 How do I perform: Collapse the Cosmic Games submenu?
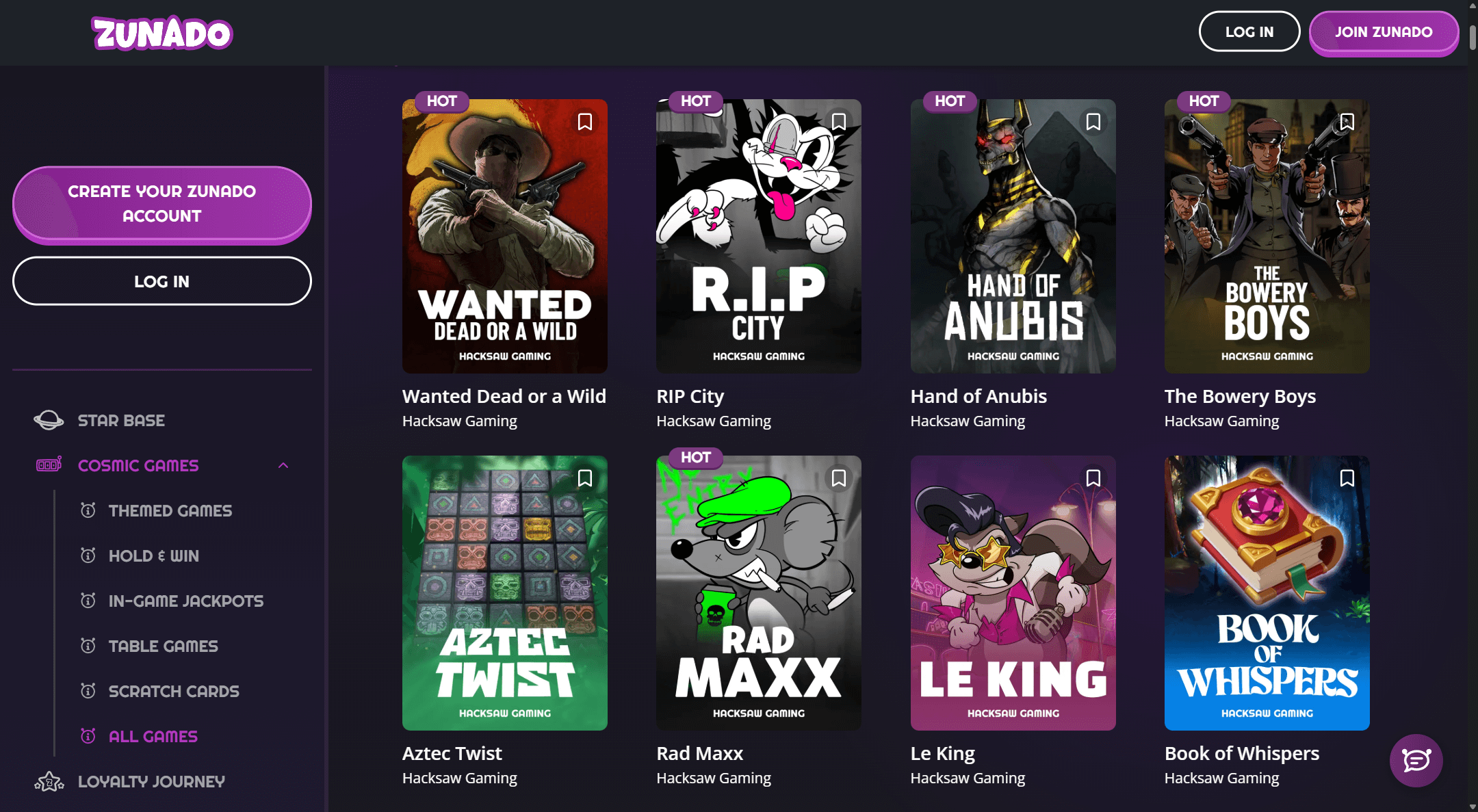283,465
